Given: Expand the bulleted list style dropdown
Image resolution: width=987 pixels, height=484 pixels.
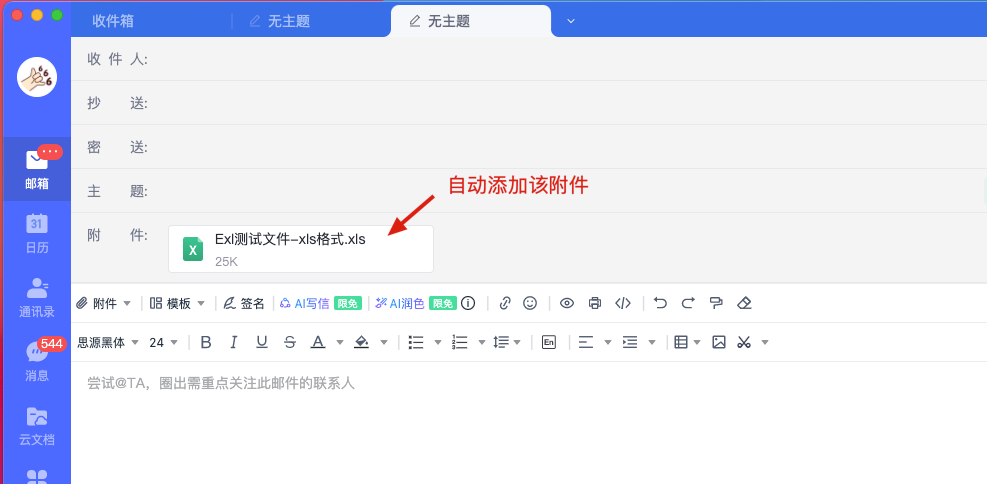Looking at the screenshot, I should [437, 342].
